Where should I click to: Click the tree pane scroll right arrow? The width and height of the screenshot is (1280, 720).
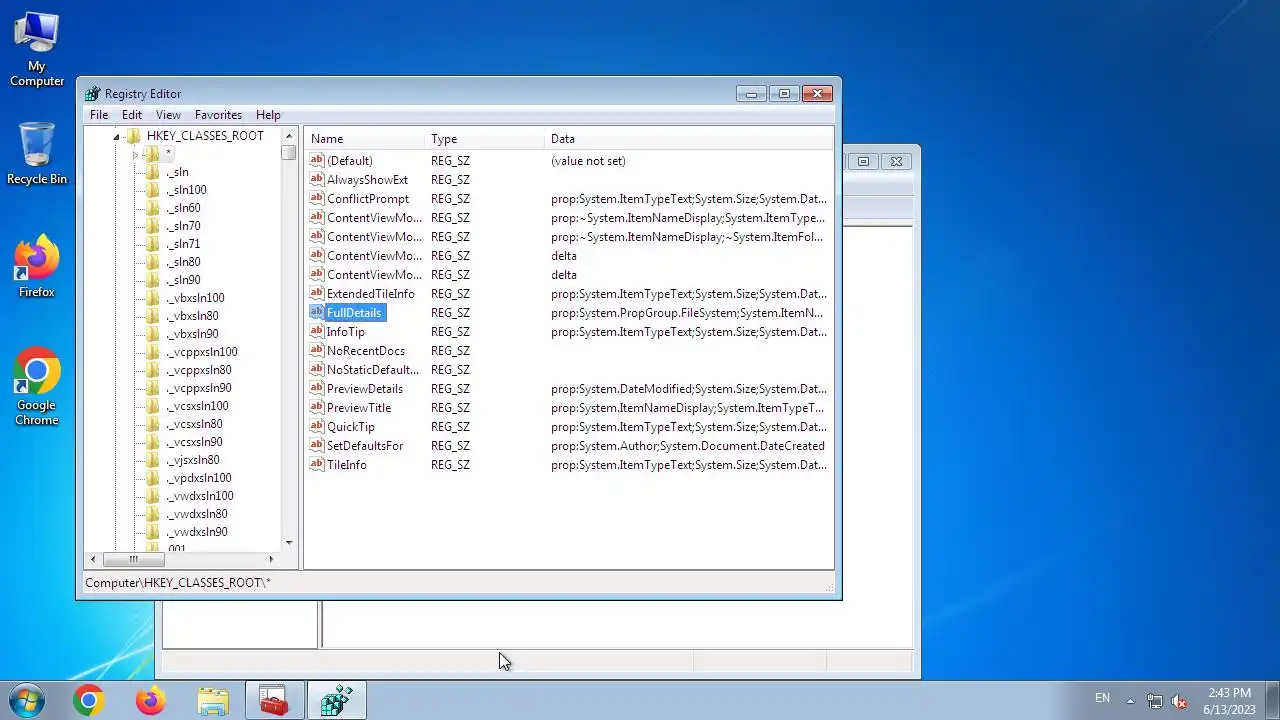tap(271, 559)
